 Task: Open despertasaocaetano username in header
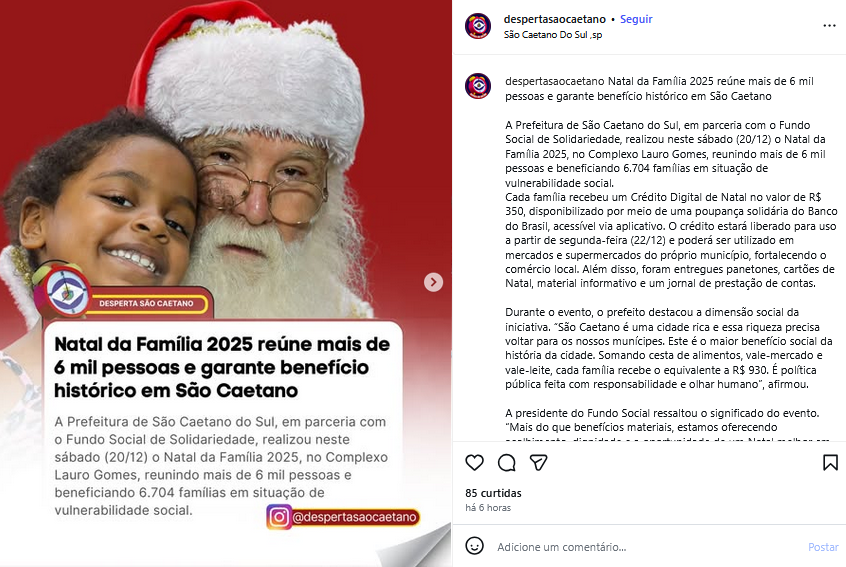[x=555, y=19]
